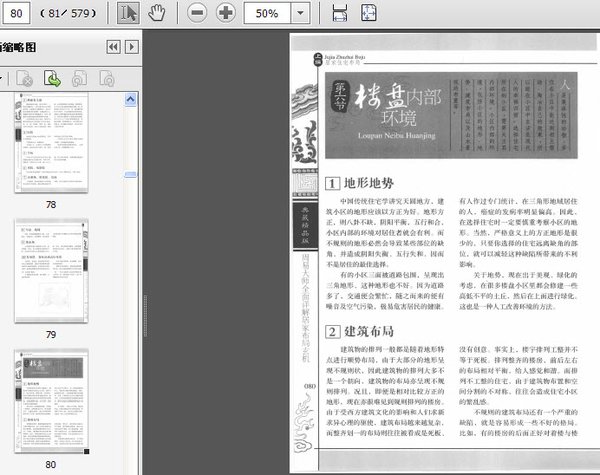Click the 50% zoom value field
This screenshot has height=475, width=600.
click(267, 14)
